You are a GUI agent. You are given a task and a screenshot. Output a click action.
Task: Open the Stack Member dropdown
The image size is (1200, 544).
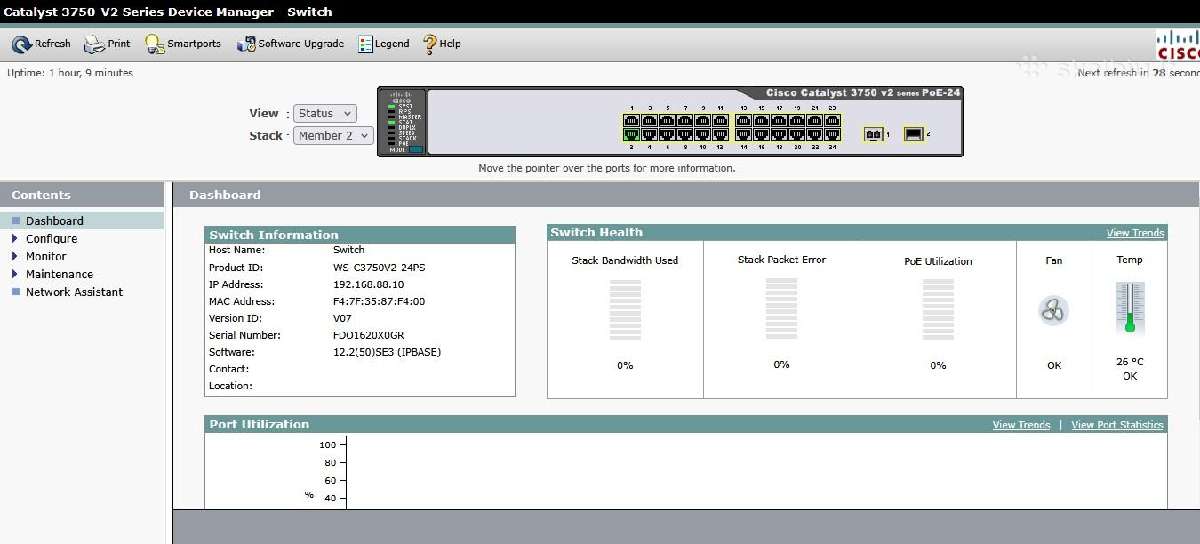tap(333, 135)
